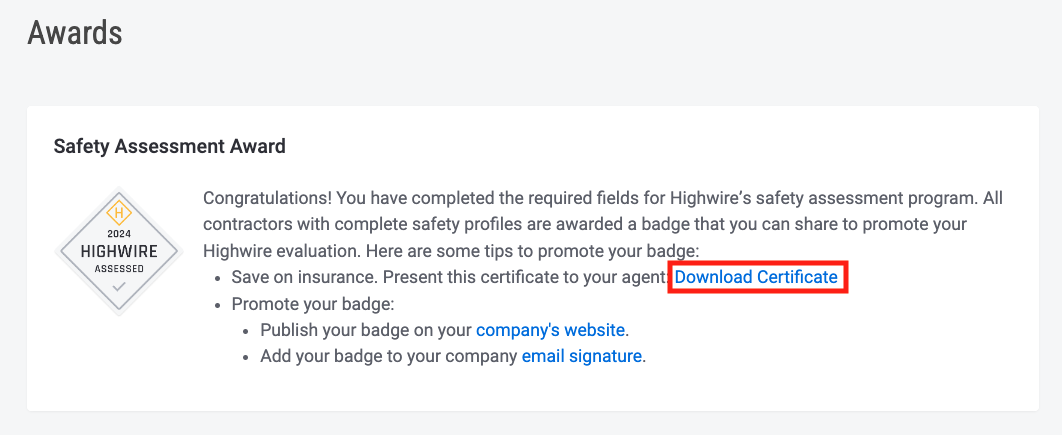1062x435 pixels.
Task: Open the company's website link
Action: (550, 330)
